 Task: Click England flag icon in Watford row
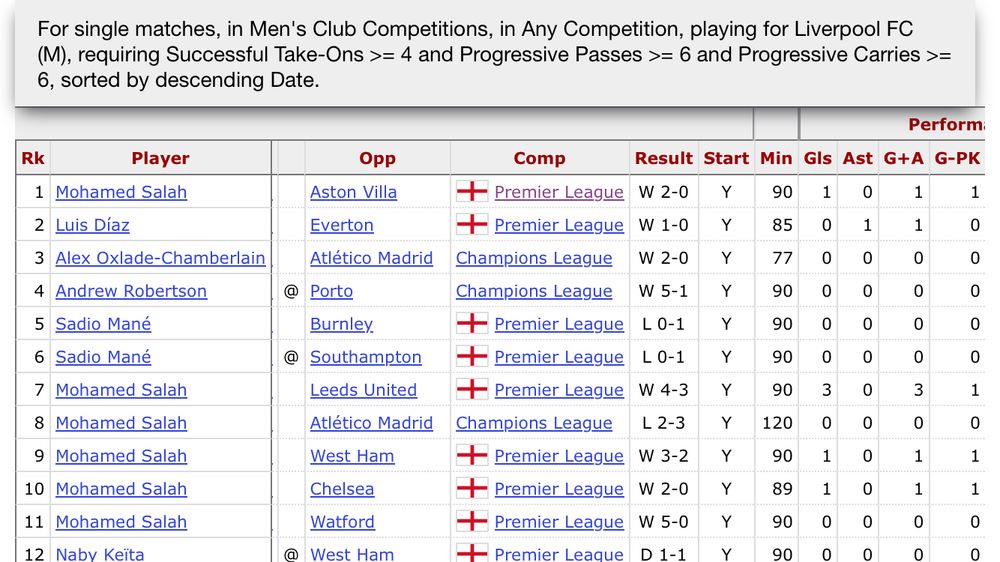[x=472, y=521]
